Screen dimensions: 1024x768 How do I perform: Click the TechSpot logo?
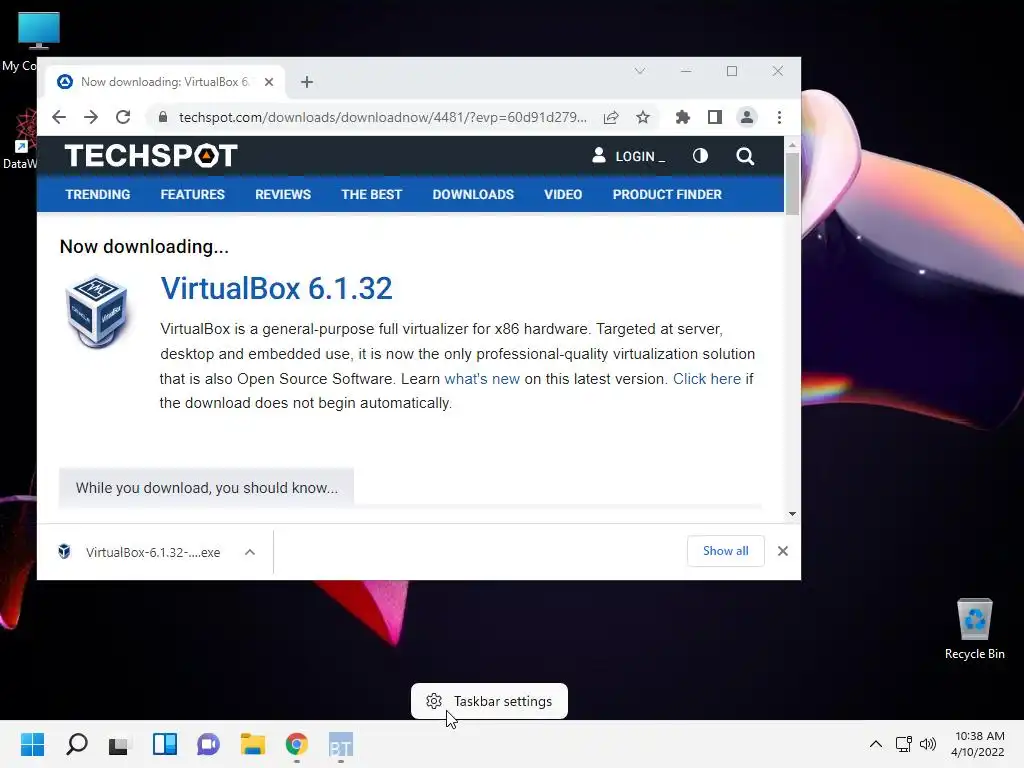tap(151, 155)
